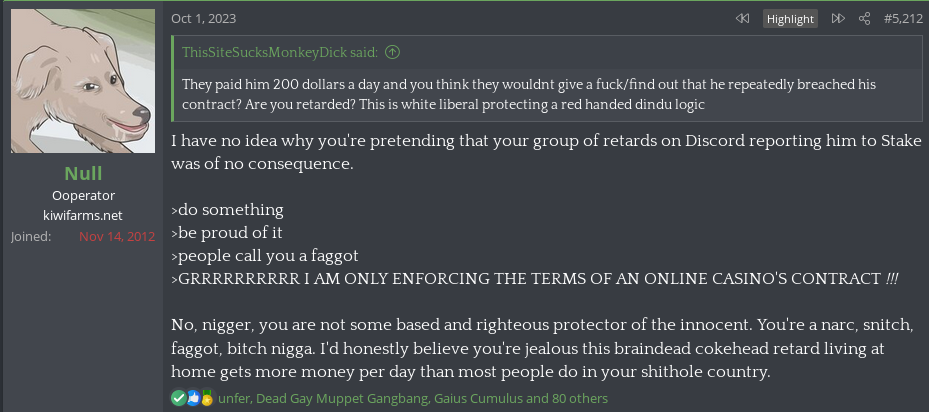The width and height of the screenshot is (929, 412).
Task: Toggle the Highlight button on the post
Action: (x=790, y=19)
